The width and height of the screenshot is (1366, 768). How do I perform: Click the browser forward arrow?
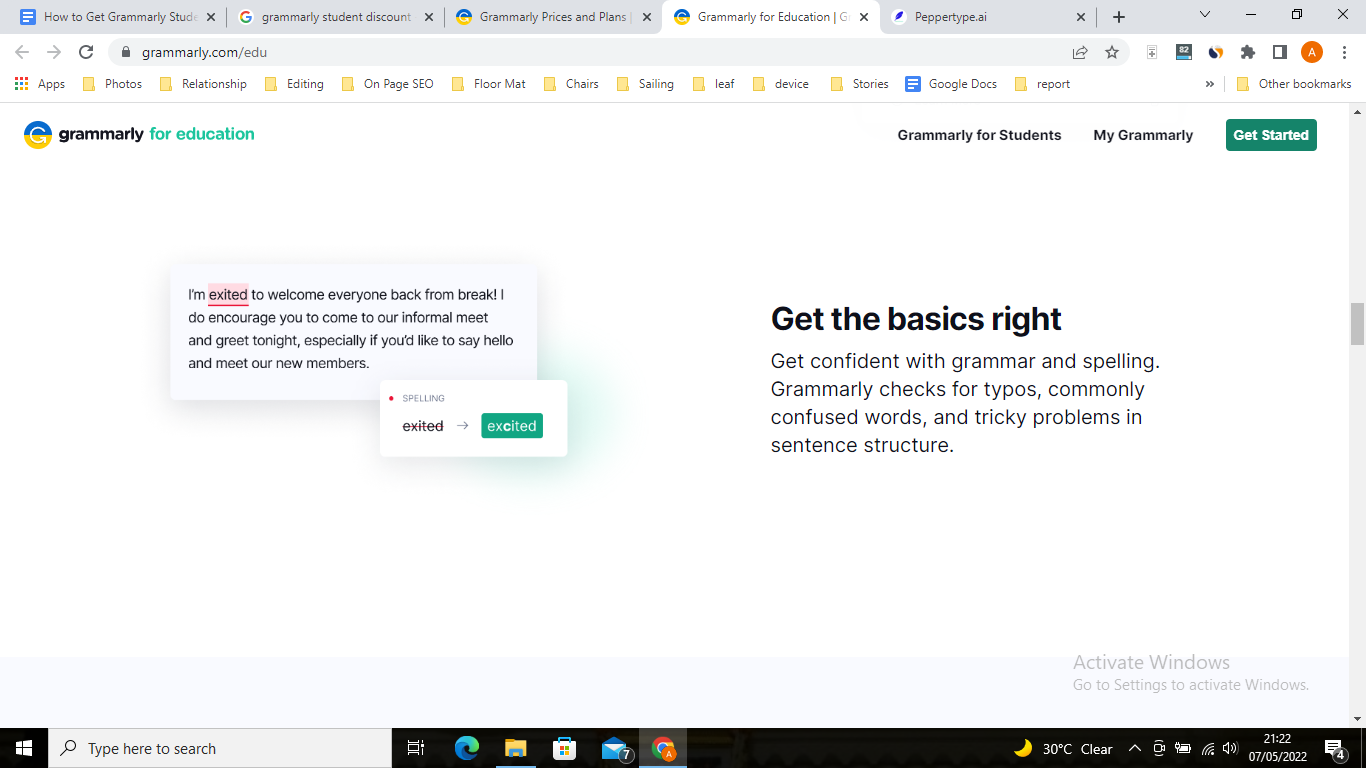click(54, 52)
